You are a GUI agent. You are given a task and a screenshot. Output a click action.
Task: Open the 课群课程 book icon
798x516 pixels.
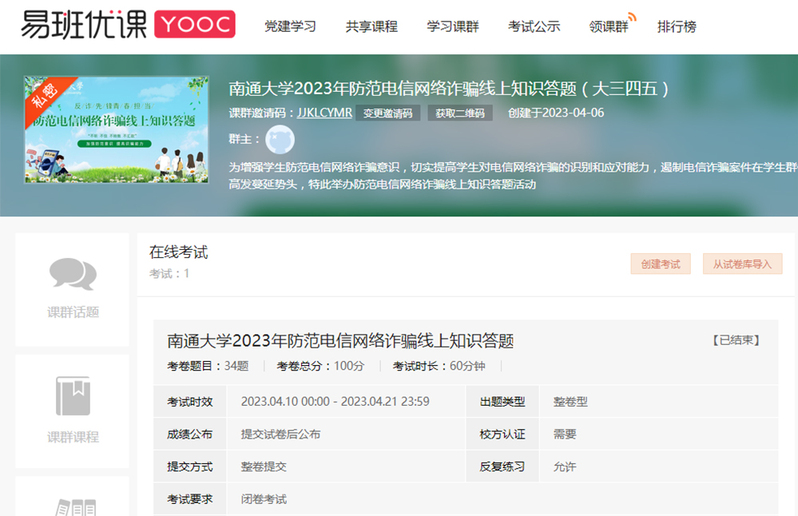73,396
